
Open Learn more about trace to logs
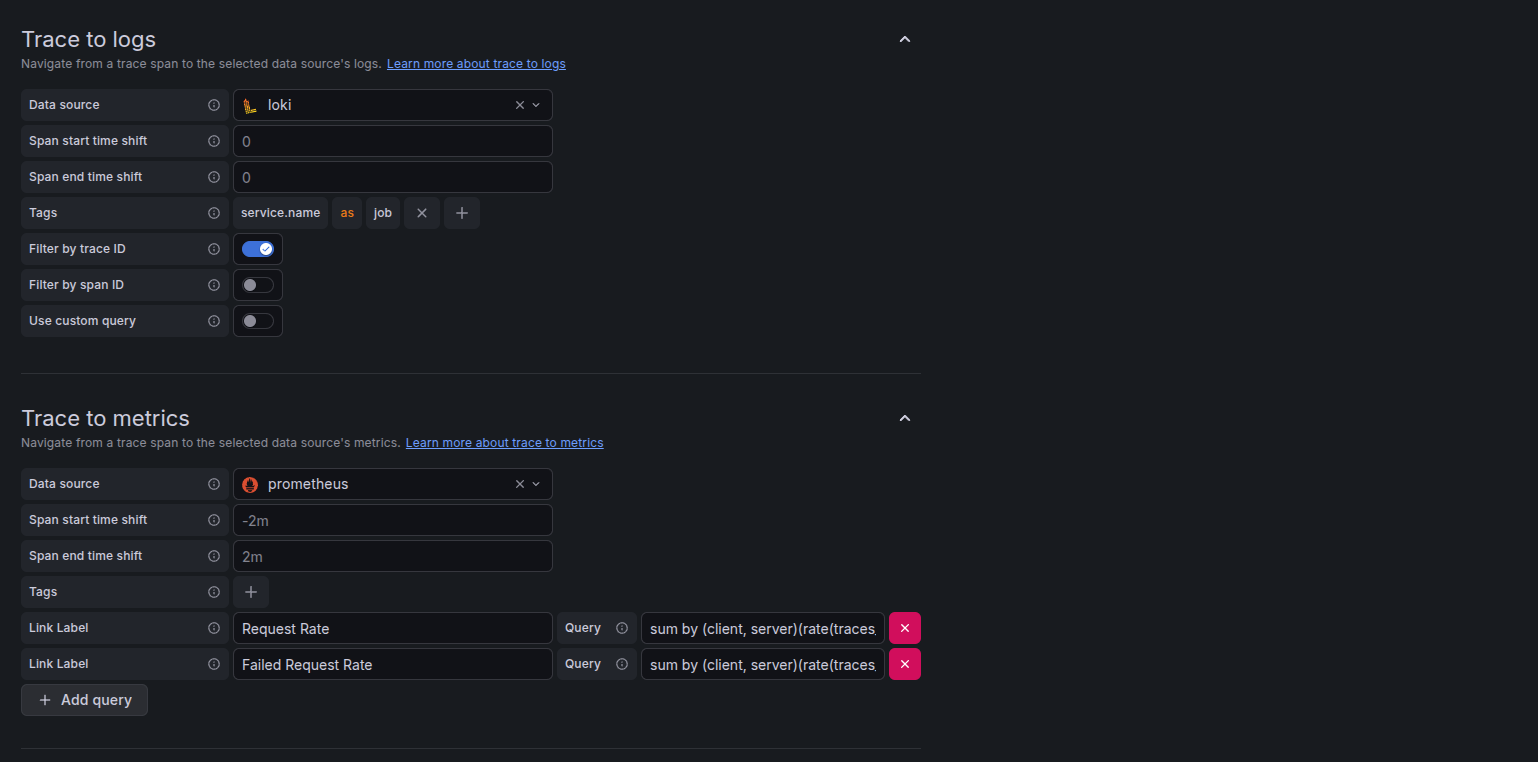point(476,63)
